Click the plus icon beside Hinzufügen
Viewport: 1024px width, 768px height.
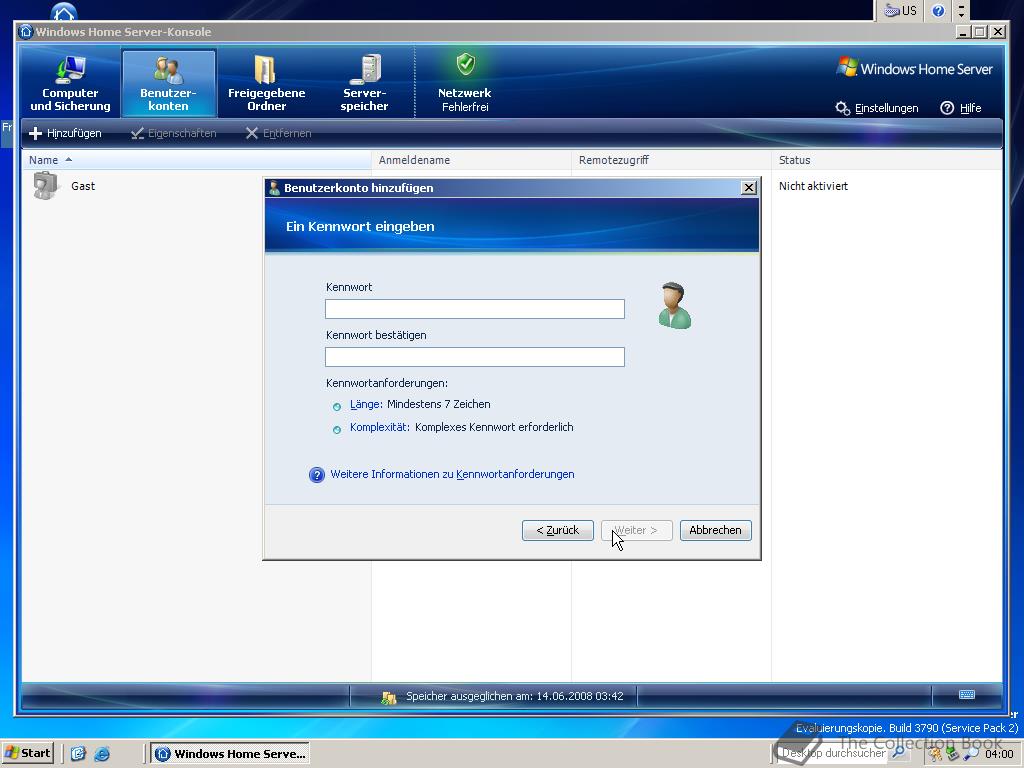pos(35,133)
